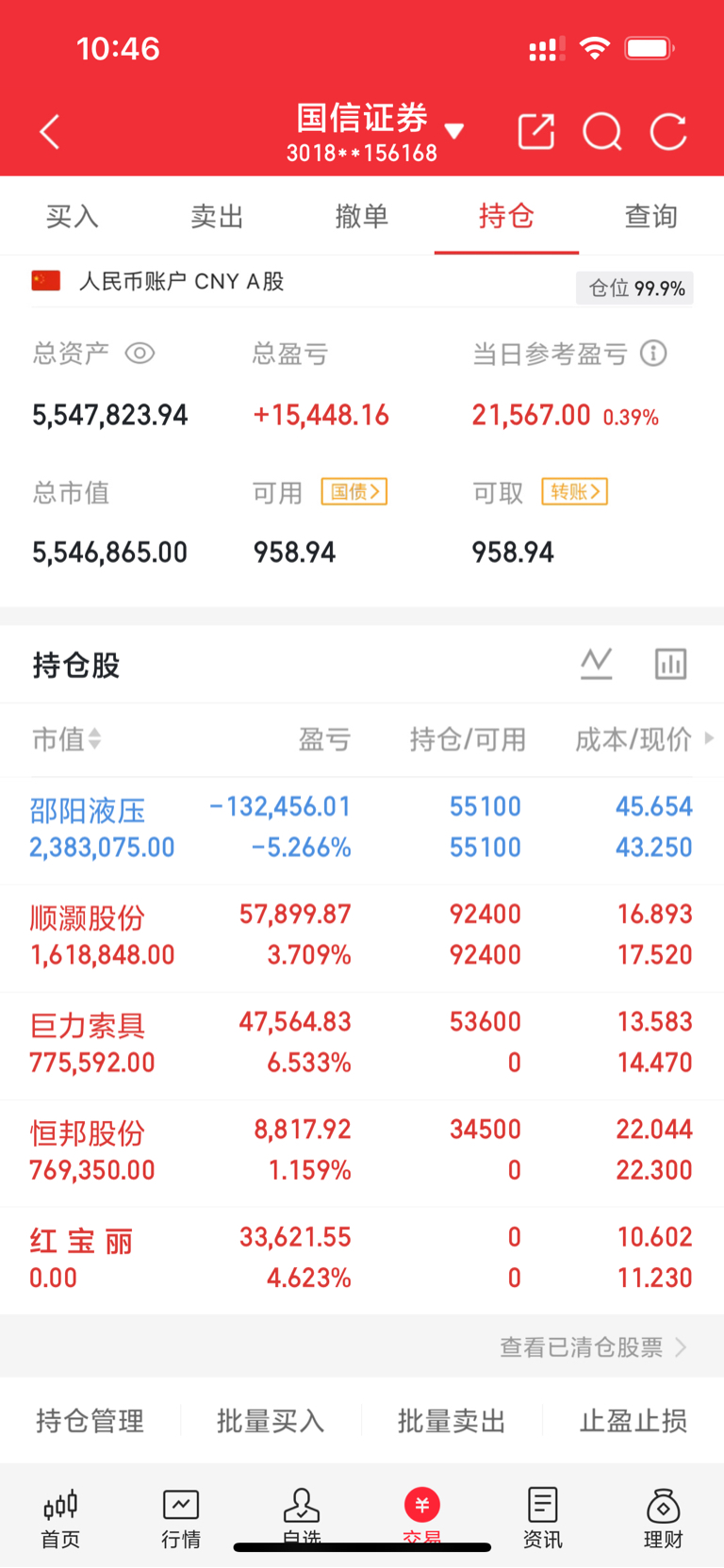
Task: Open 资讯 in bottom navigation
Action: pos(543,1518)
